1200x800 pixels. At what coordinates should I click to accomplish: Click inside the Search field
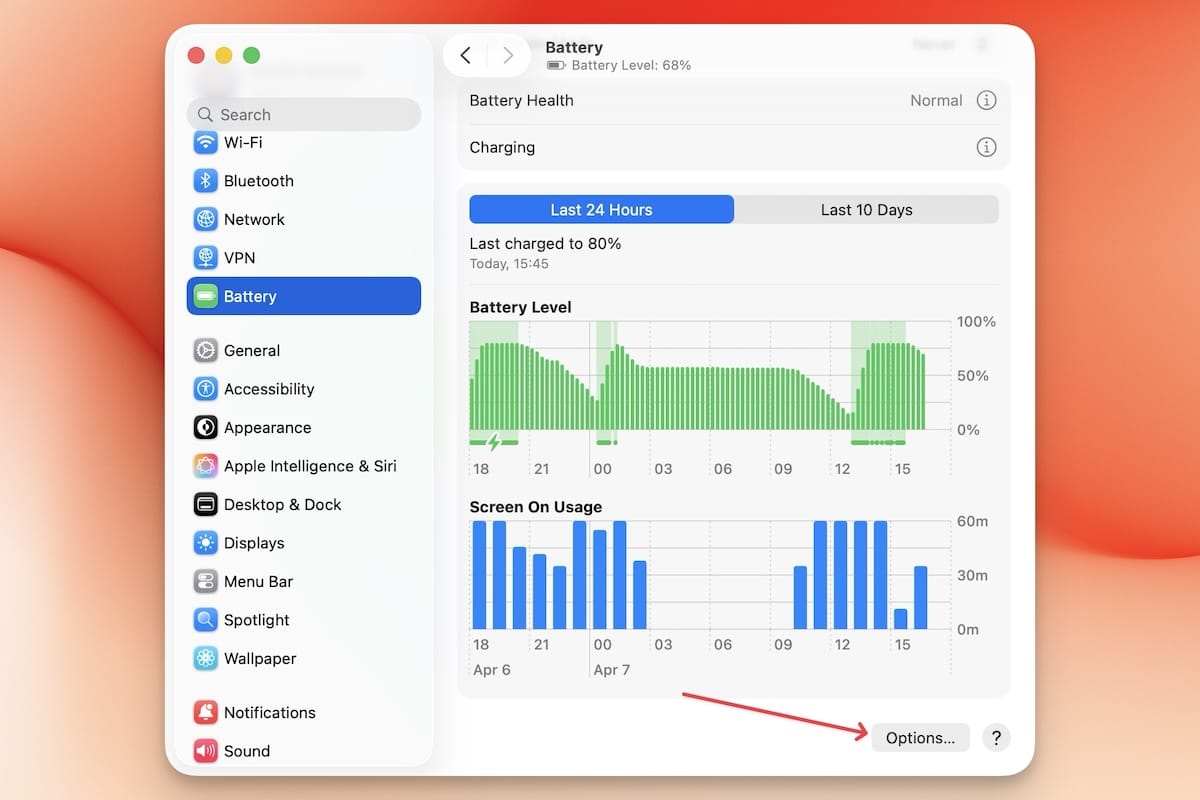(x=303, y=114)
